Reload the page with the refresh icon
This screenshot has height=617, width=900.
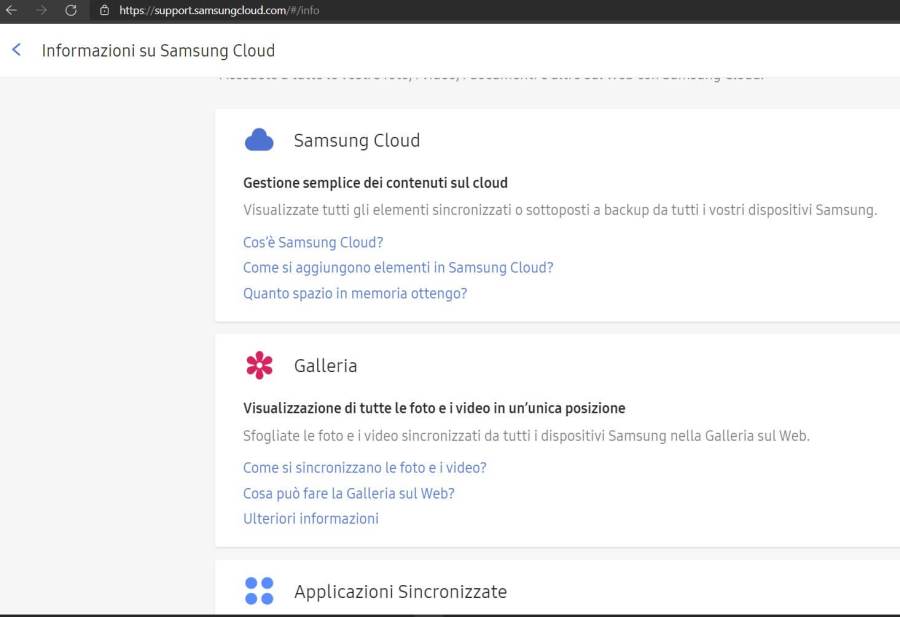click(71, 10)
